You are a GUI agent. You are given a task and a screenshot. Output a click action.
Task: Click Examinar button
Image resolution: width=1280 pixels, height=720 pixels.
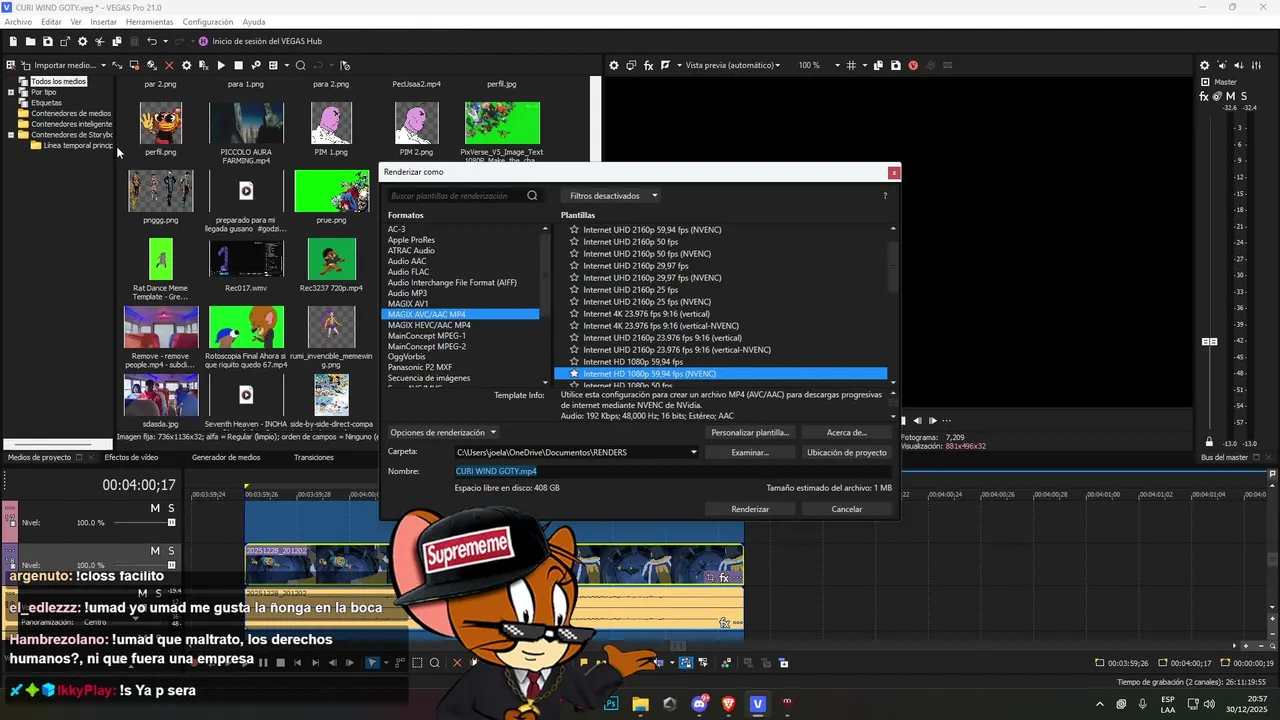click(750, 452)
